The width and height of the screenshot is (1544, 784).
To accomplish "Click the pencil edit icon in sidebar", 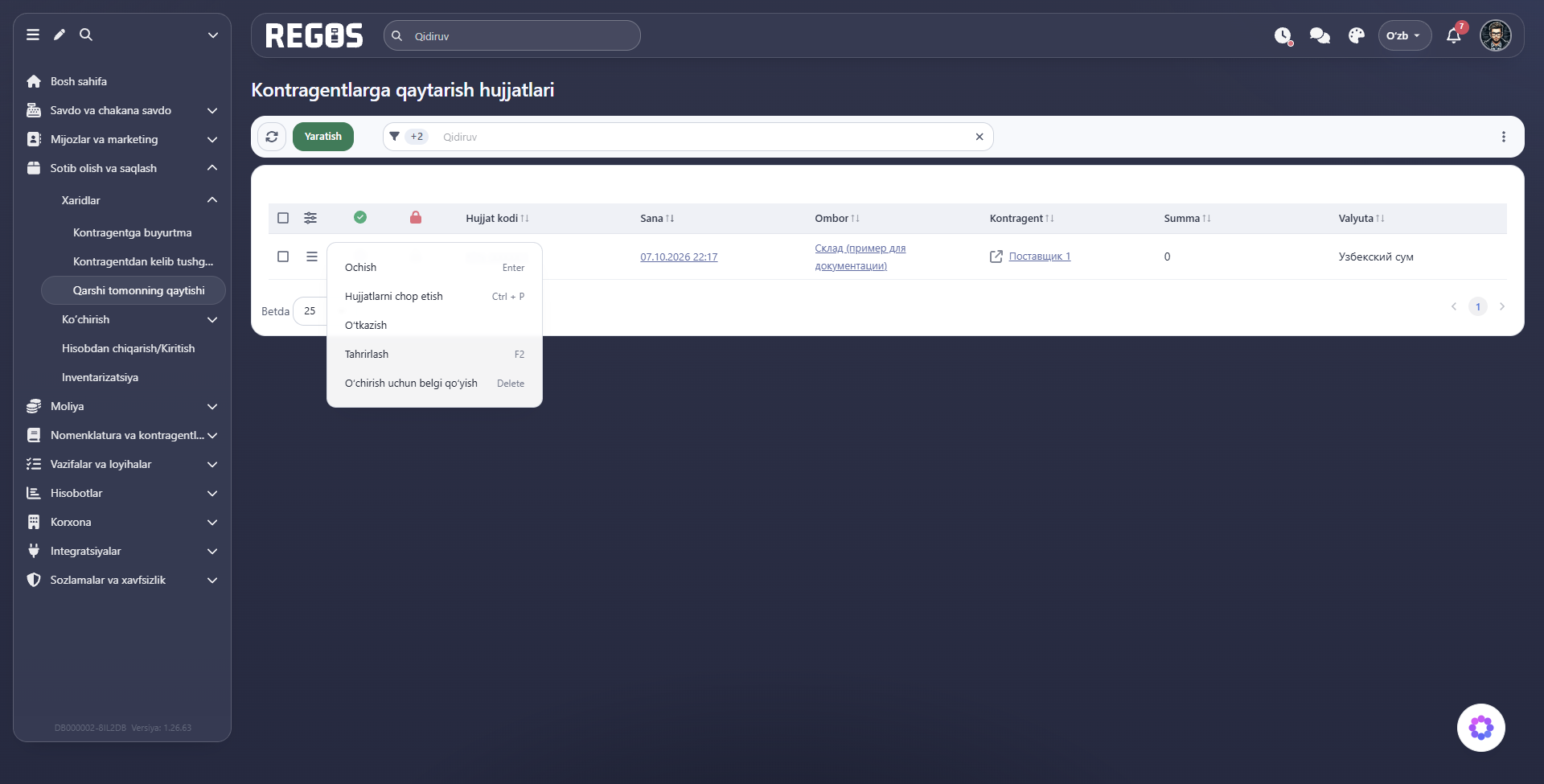I will point(60,35).
